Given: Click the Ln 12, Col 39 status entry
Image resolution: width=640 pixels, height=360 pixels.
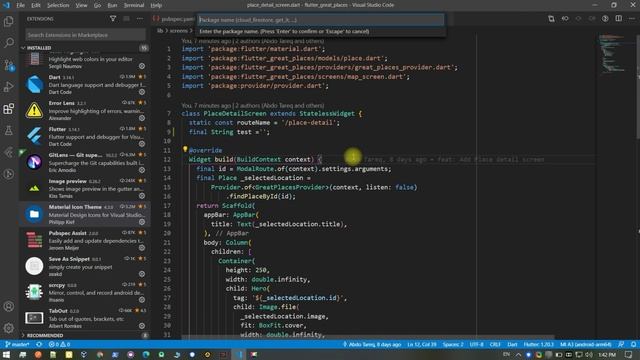Looking at the screenshot, I should coord(422,344).
